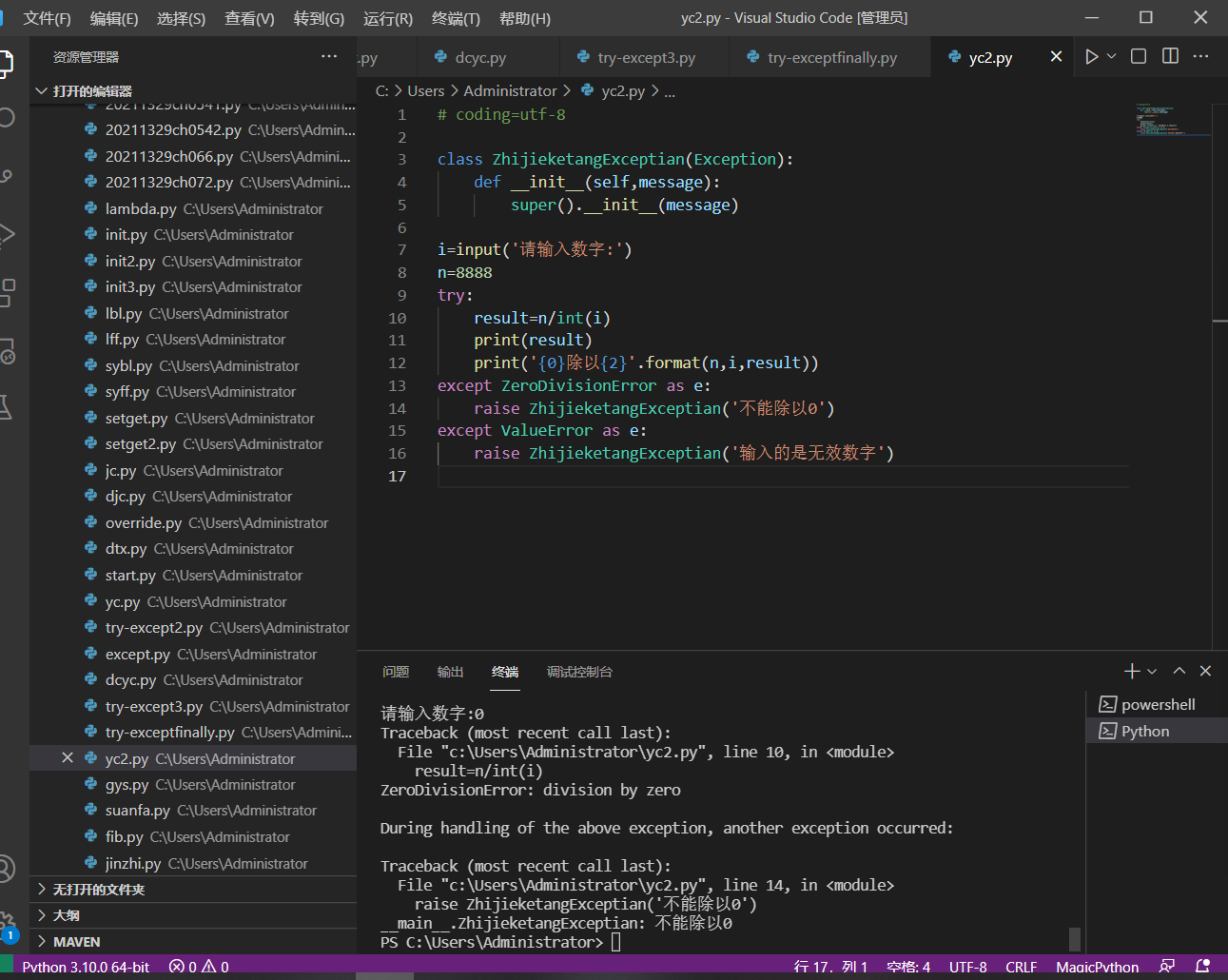
Task: Expand the 大纲 outline section
Action: point(67,915)
